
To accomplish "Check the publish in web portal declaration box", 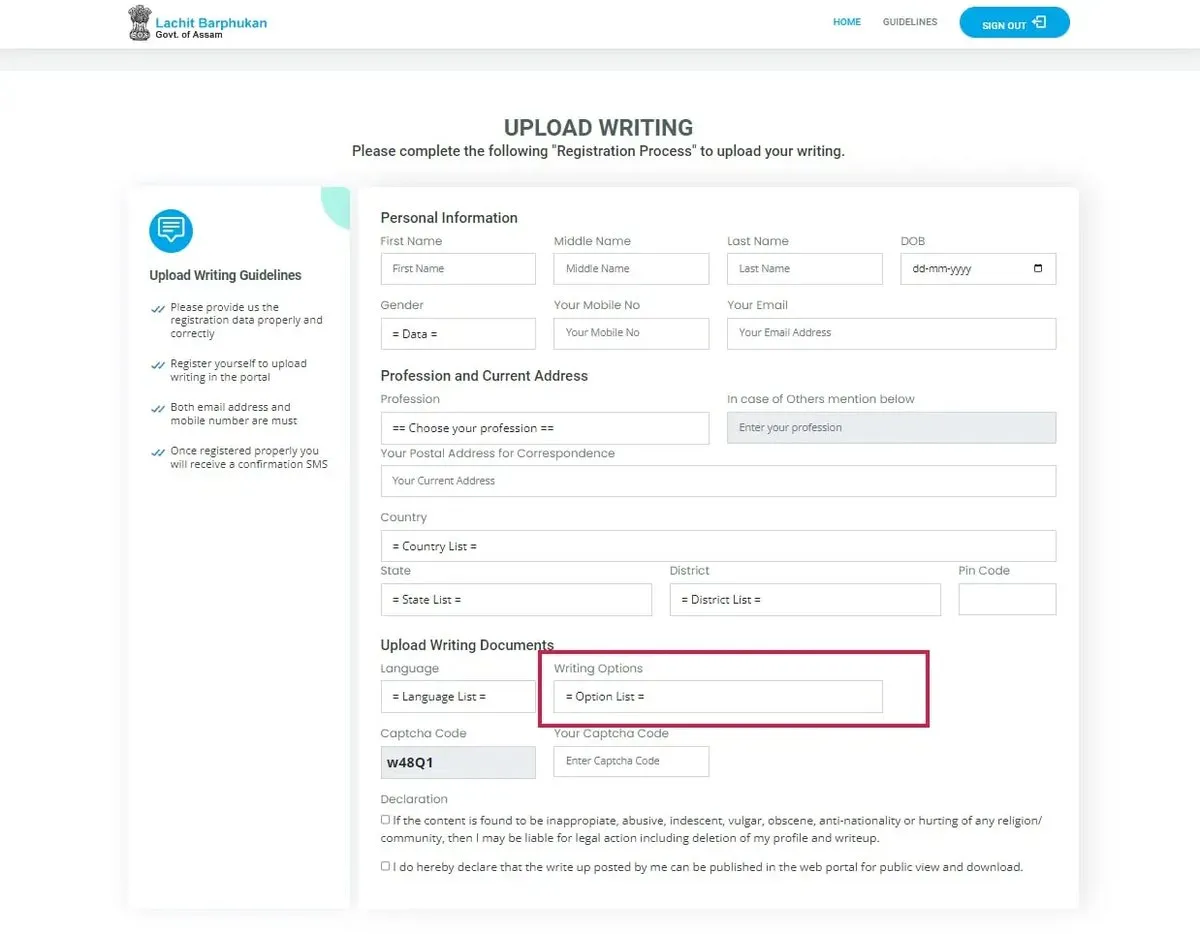I will (385, 866).
